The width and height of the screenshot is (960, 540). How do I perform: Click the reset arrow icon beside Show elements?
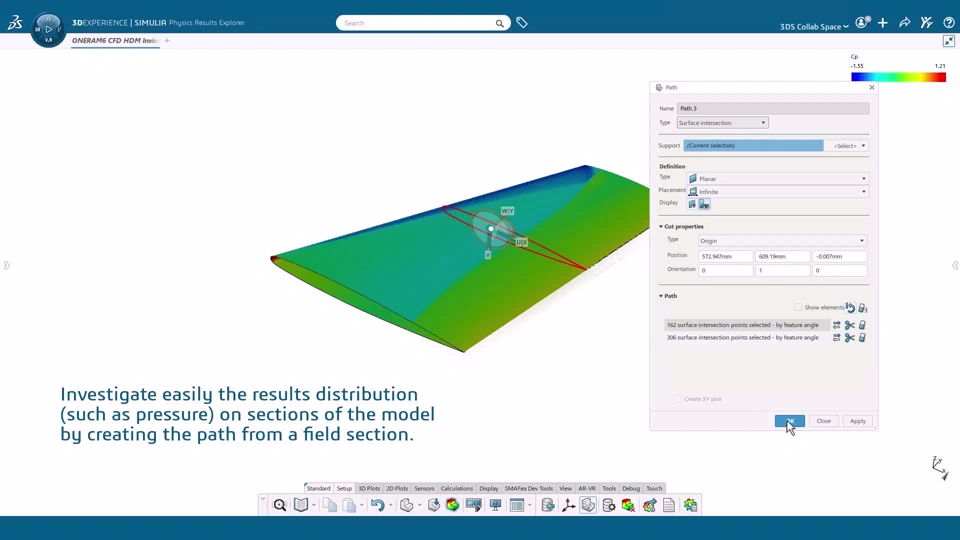(x=850, y=307)
